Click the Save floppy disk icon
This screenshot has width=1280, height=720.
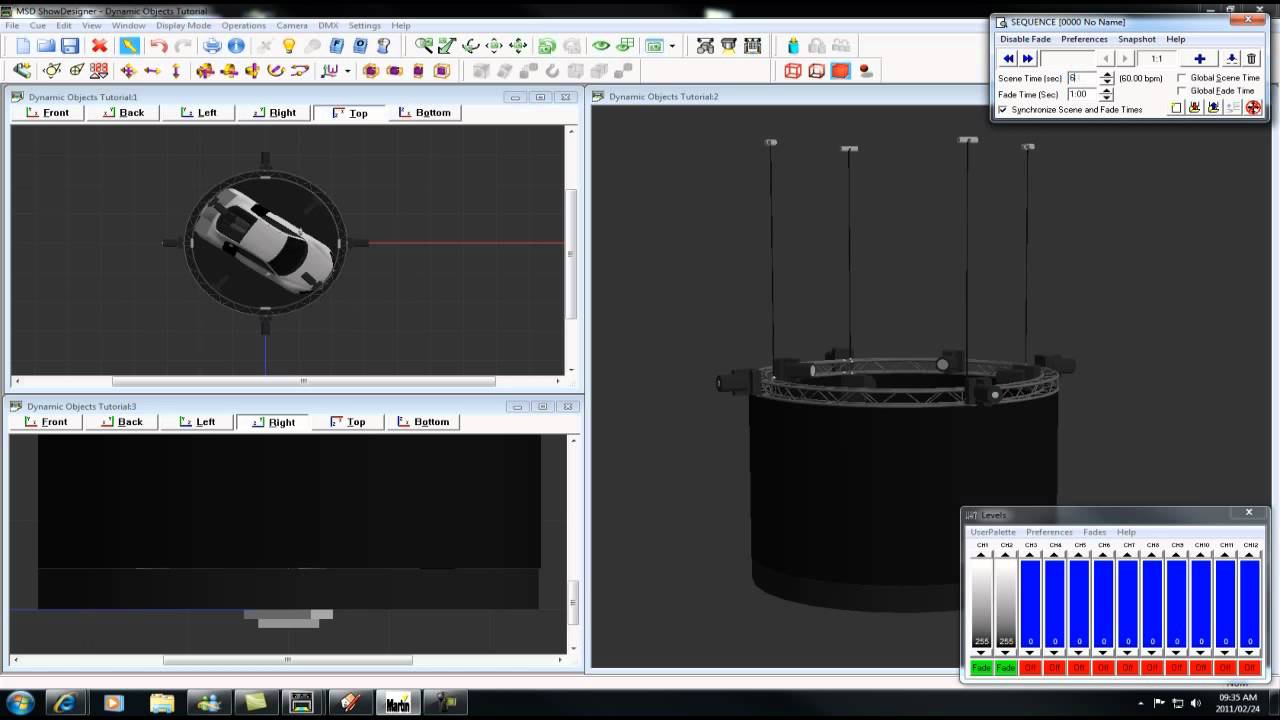tap(70, 46)
